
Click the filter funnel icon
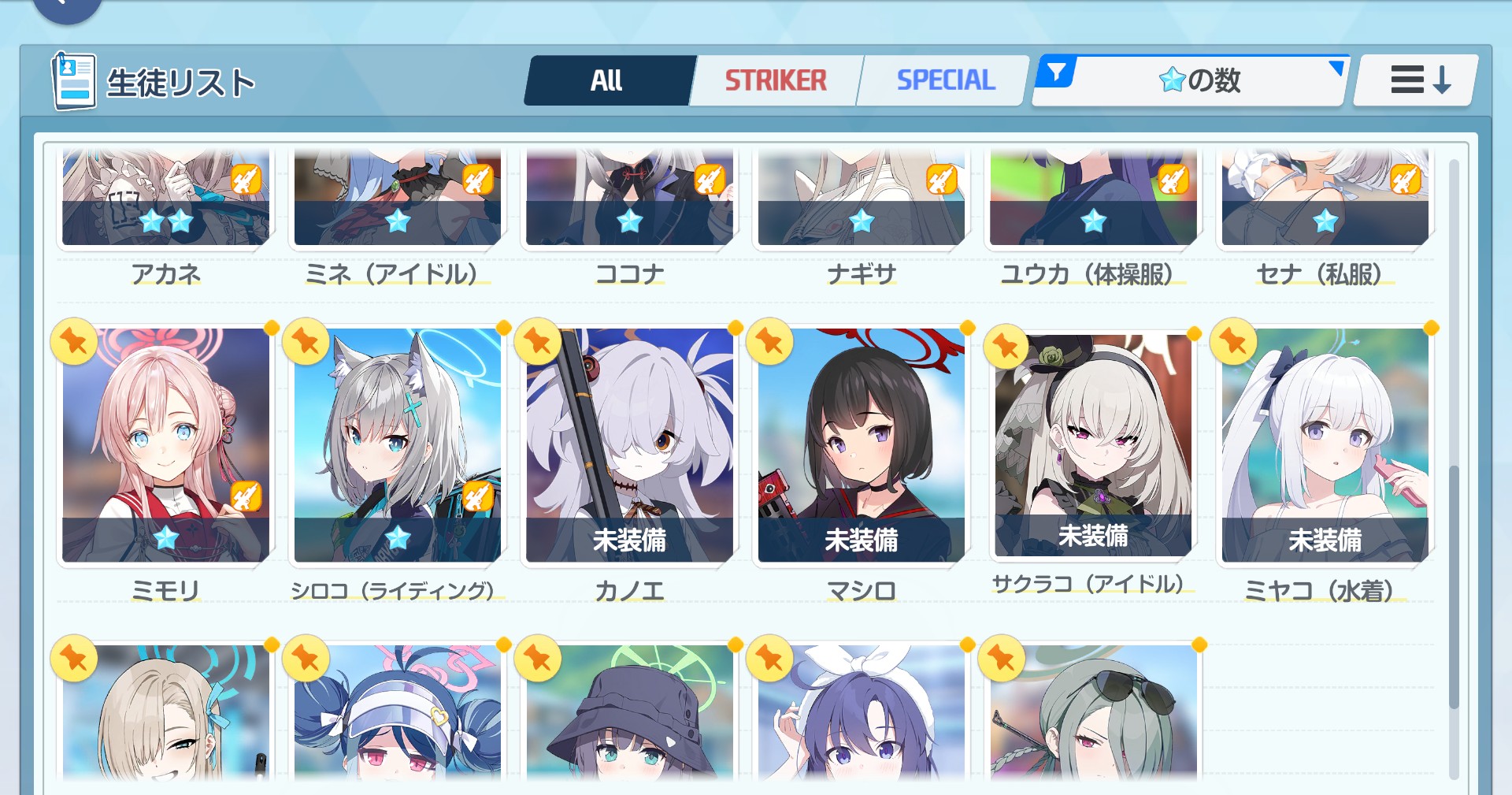coord(1057,72)
